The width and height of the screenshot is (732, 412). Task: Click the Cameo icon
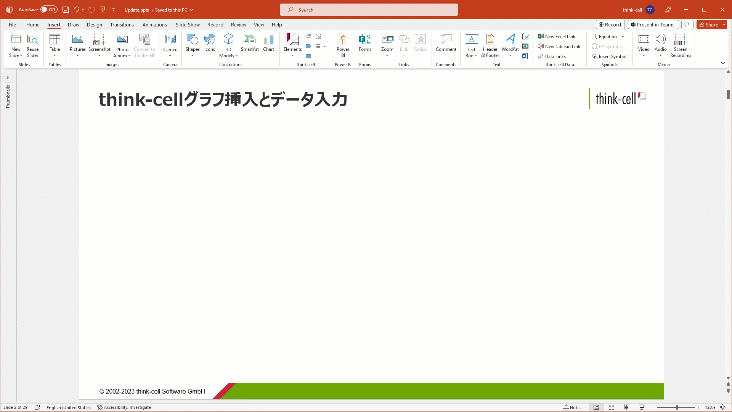(170, 39)
